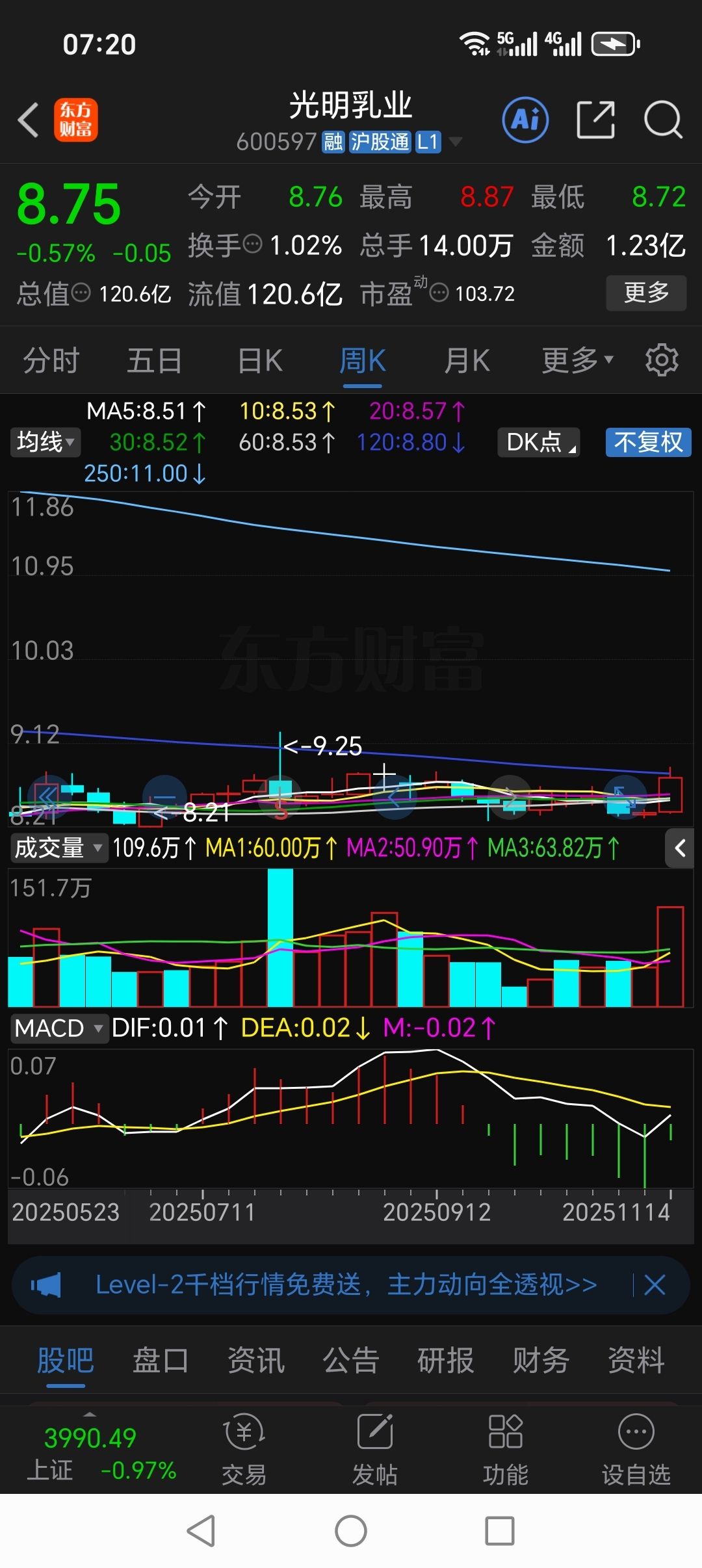The height and width of the screenshot is (1568, 702).
Task: Tap 更多 button for more quote data
Action: pyautogui.click(x=646, y=293)
